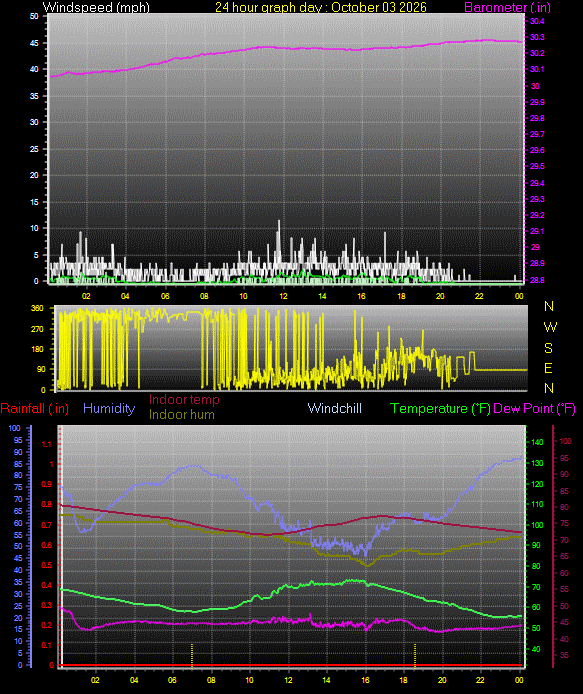
Task: Click the '180' wind direction axis value
Action: (x=38, y=349)
